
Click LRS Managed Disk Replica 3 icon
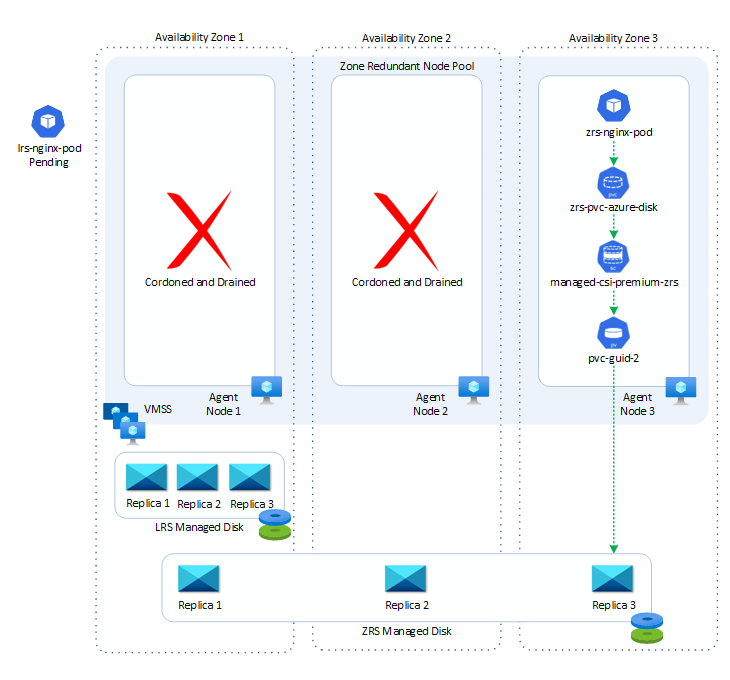point(250,477)
